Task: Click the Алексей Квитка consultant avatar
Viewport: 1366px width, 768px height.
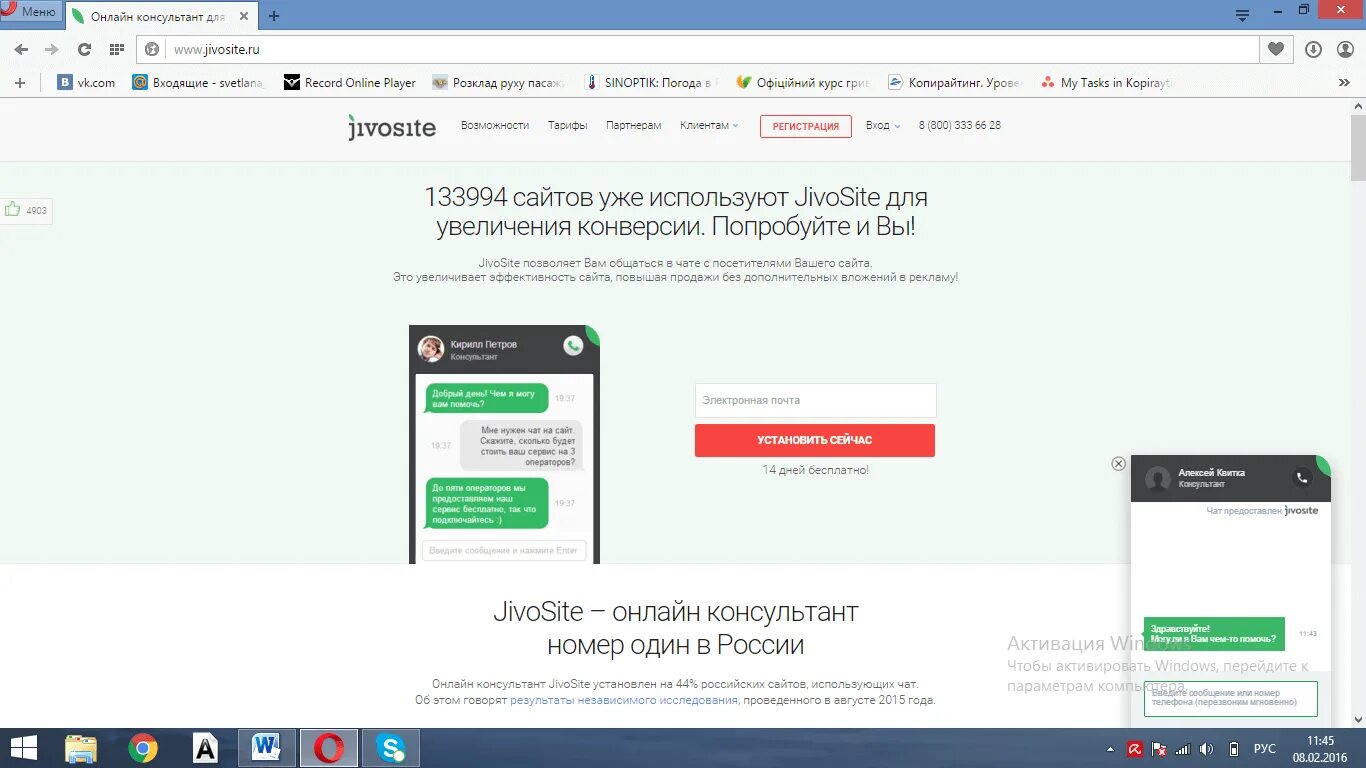Action: click(x=1158, y=478)
